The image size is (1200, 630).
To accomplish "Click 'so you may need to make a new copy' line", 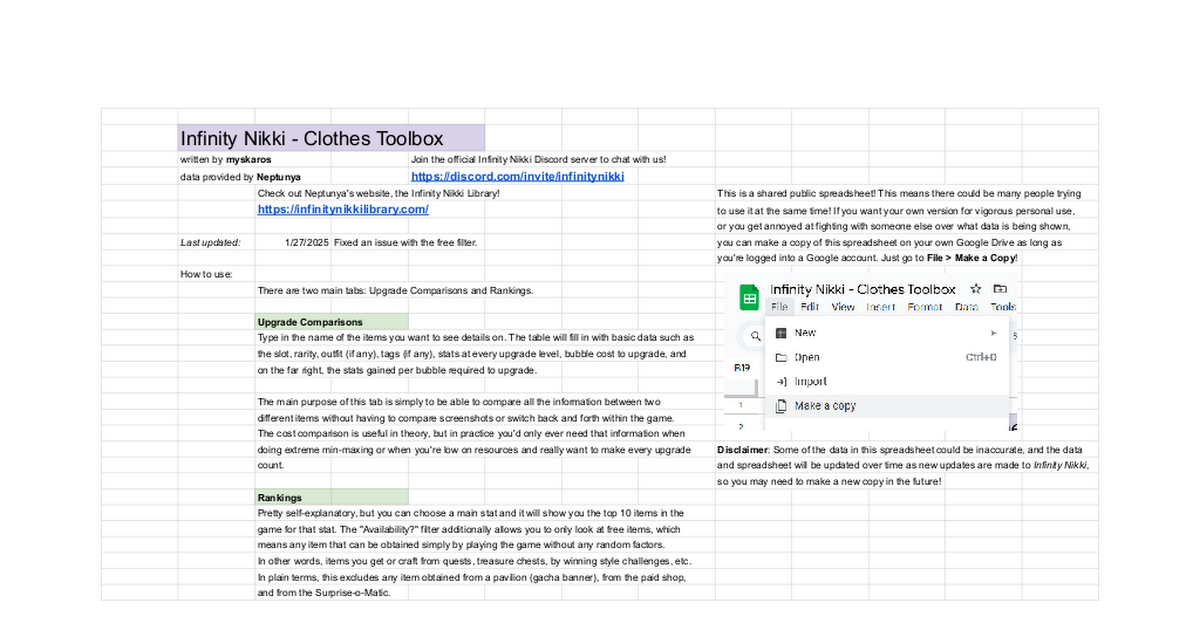I will [829, 482].
